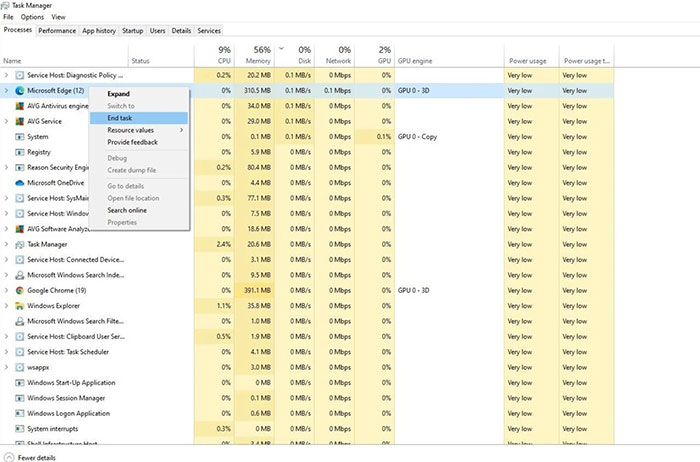Screen dimensions: 700x462
Task: Expand the Service Host: Diagnostic Policy group
Action: pyautogui.click(x=7, y=75)
